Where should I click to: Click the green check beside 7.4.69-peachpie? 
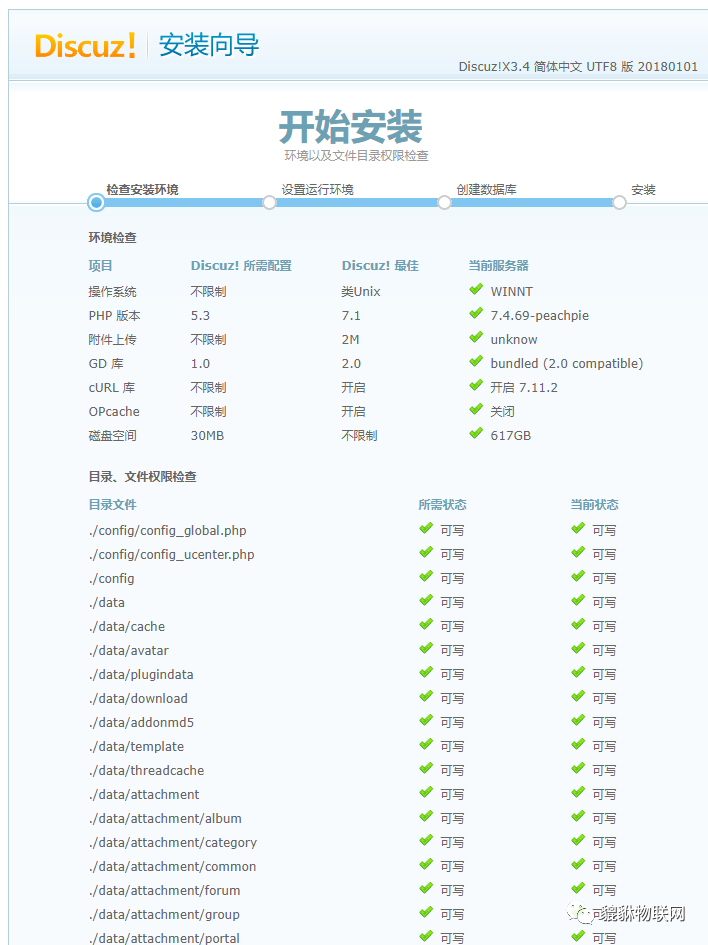coord(476,313)
